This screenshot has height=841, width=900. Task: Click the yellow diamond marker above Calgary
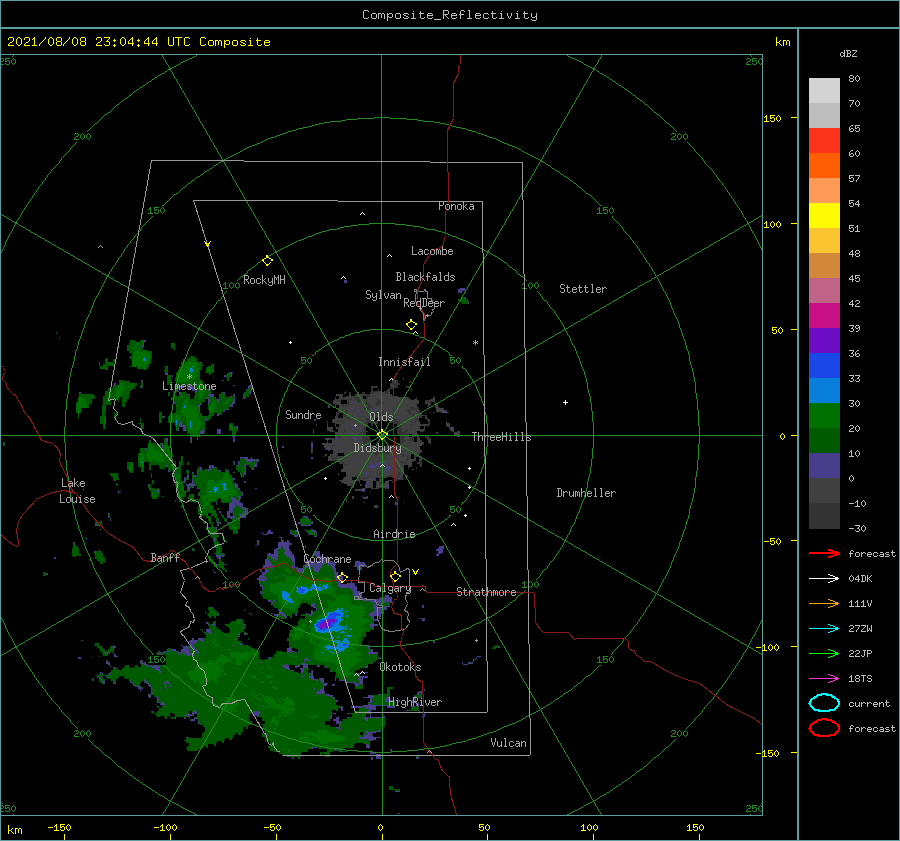click(395, 576)
